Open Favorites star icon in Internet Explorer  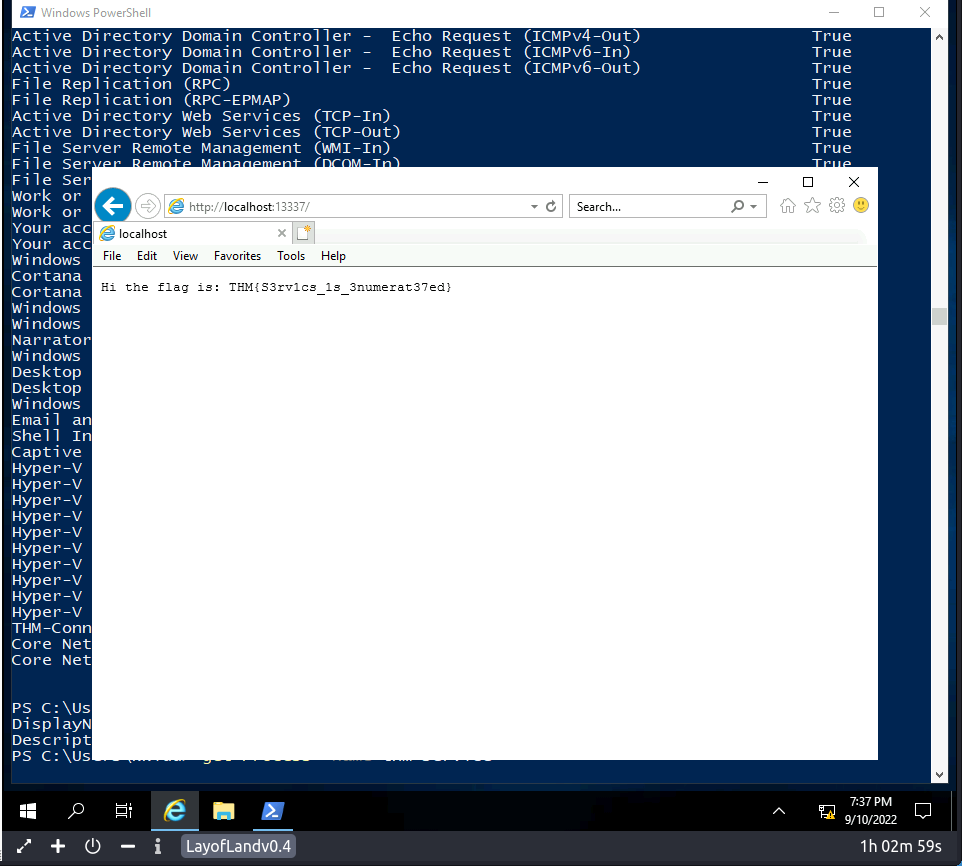[x=812, y=206]
